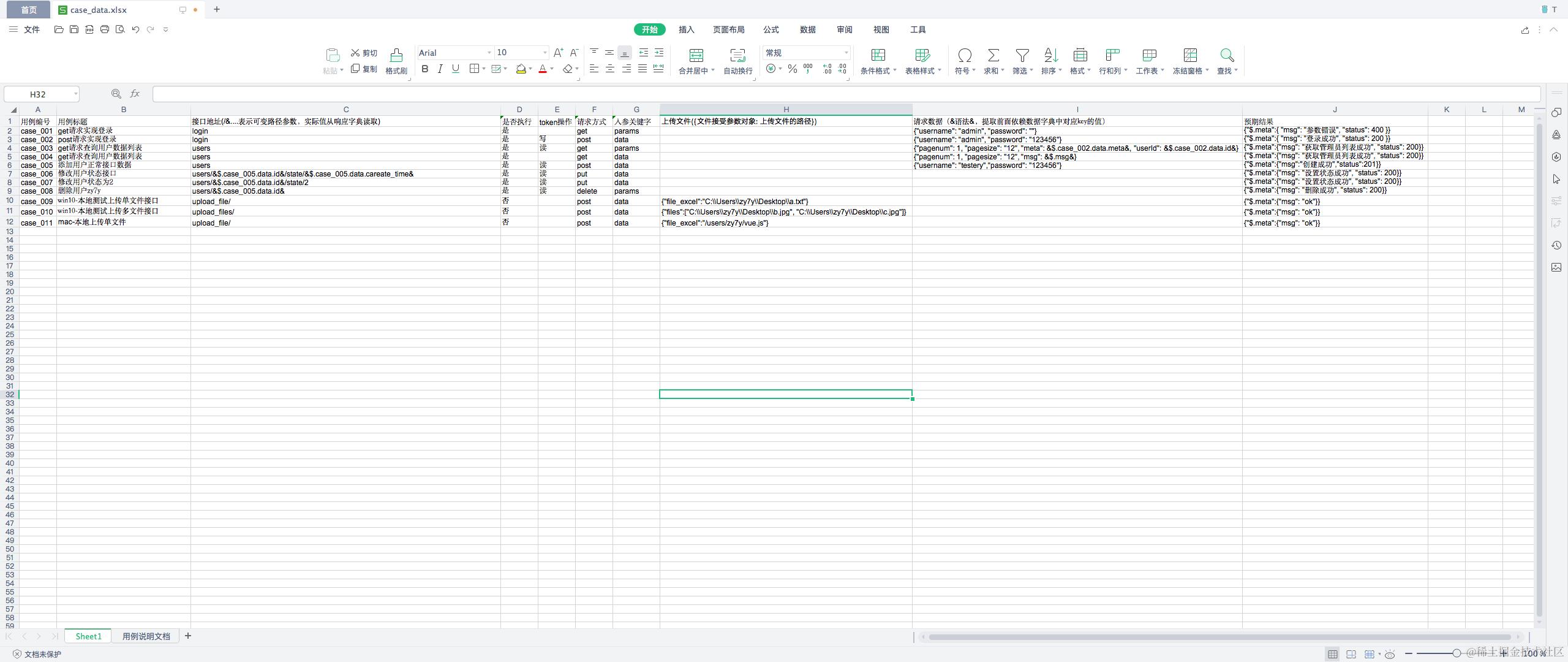Image resolution: width=1568 pixels, height=662 pixels.
Task: Click the Format Painter (格式刷) icon
Action: [x=396, y=56]
